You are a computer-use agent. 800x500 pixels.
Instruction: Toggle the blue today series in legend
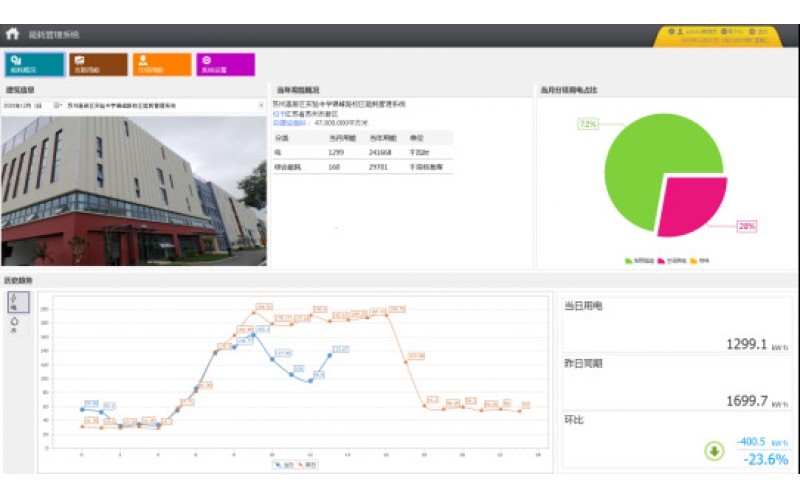pyautogui.click(x=281, y=465)
